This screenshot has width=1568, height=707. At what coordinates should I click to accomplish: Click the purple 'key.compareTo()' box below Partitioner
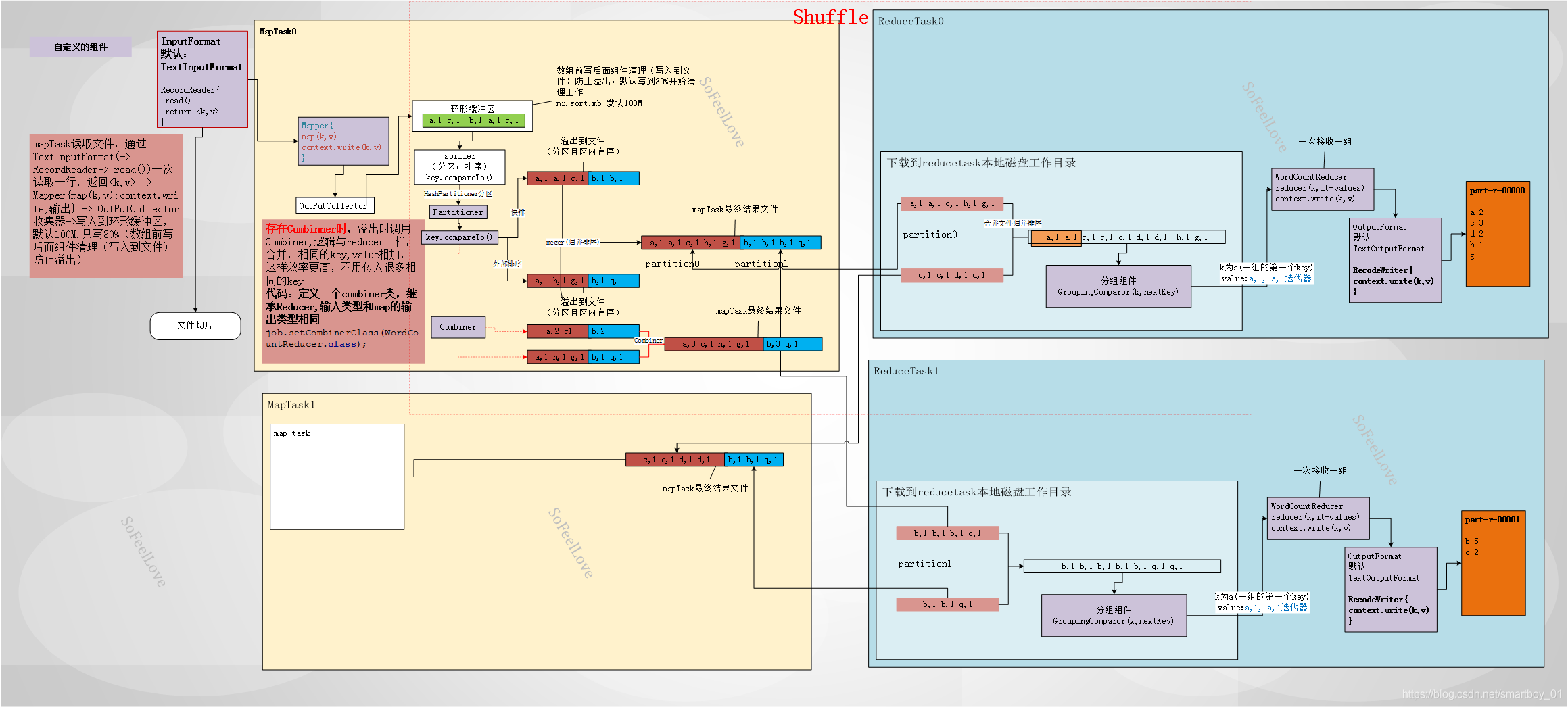460,237
